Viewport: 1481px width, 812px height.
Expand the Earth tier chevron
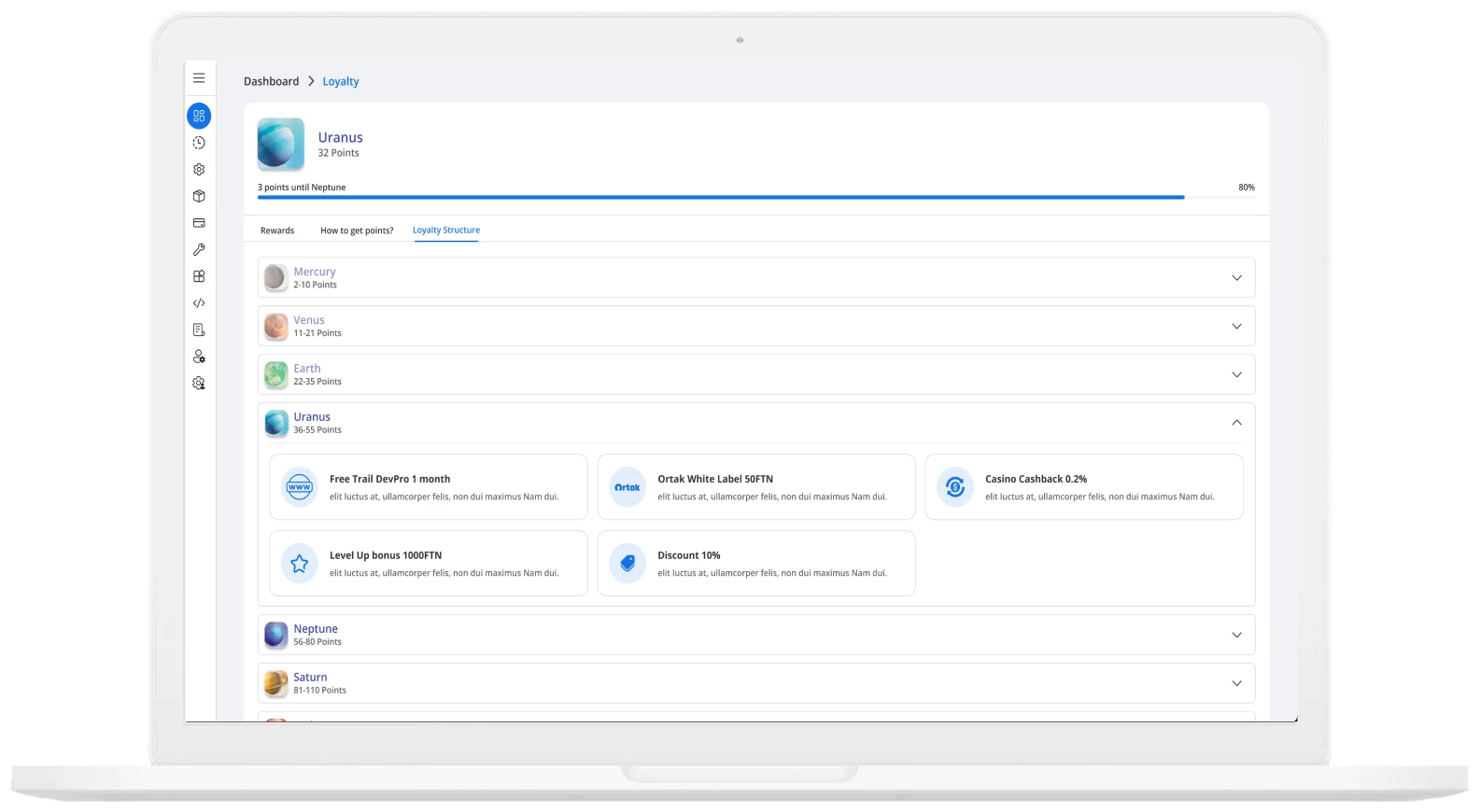tap(1236, 375)
